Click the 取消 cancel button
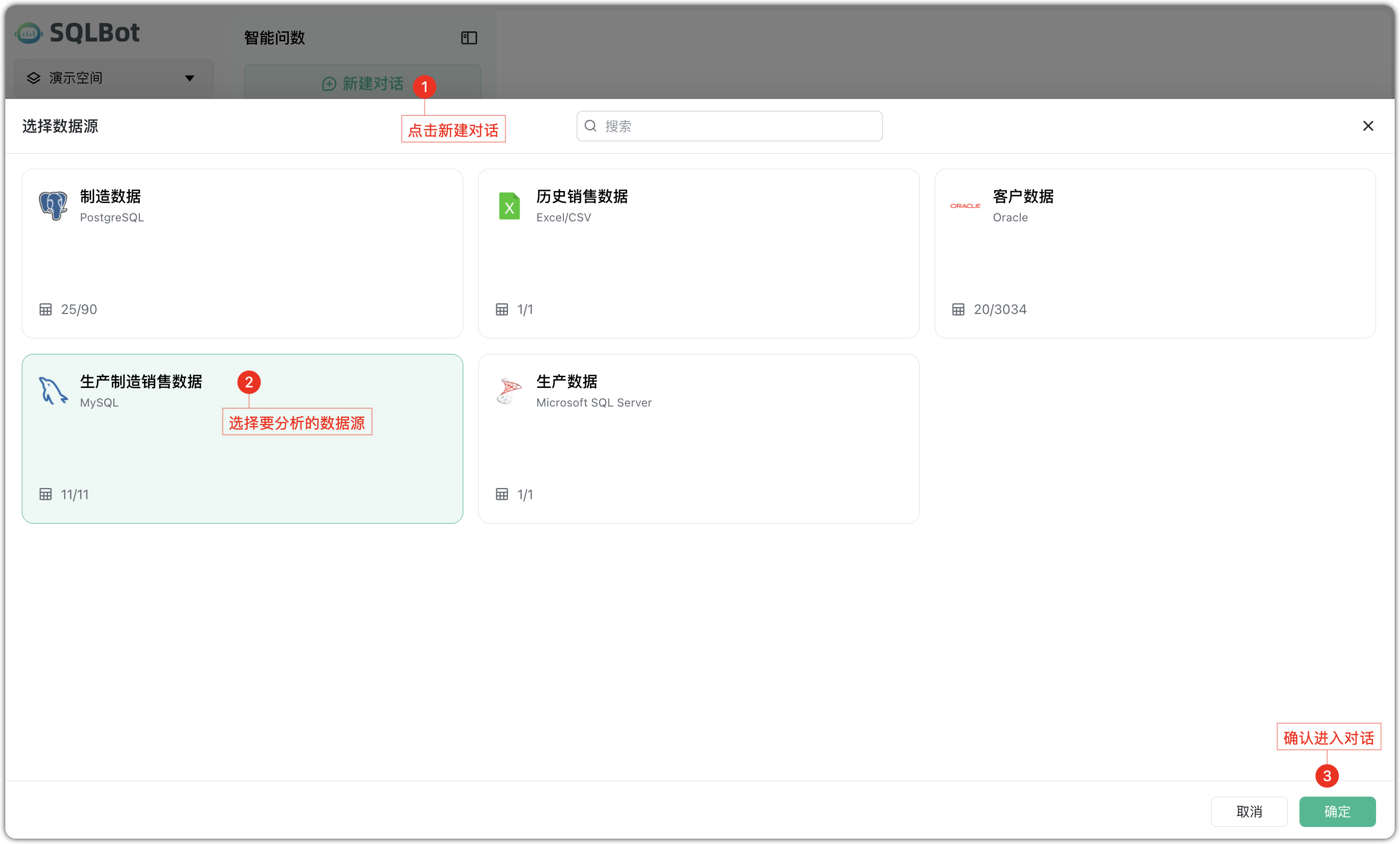Image resolution: width=1400 pixels, height=844 pixels. coord(1249,812)
